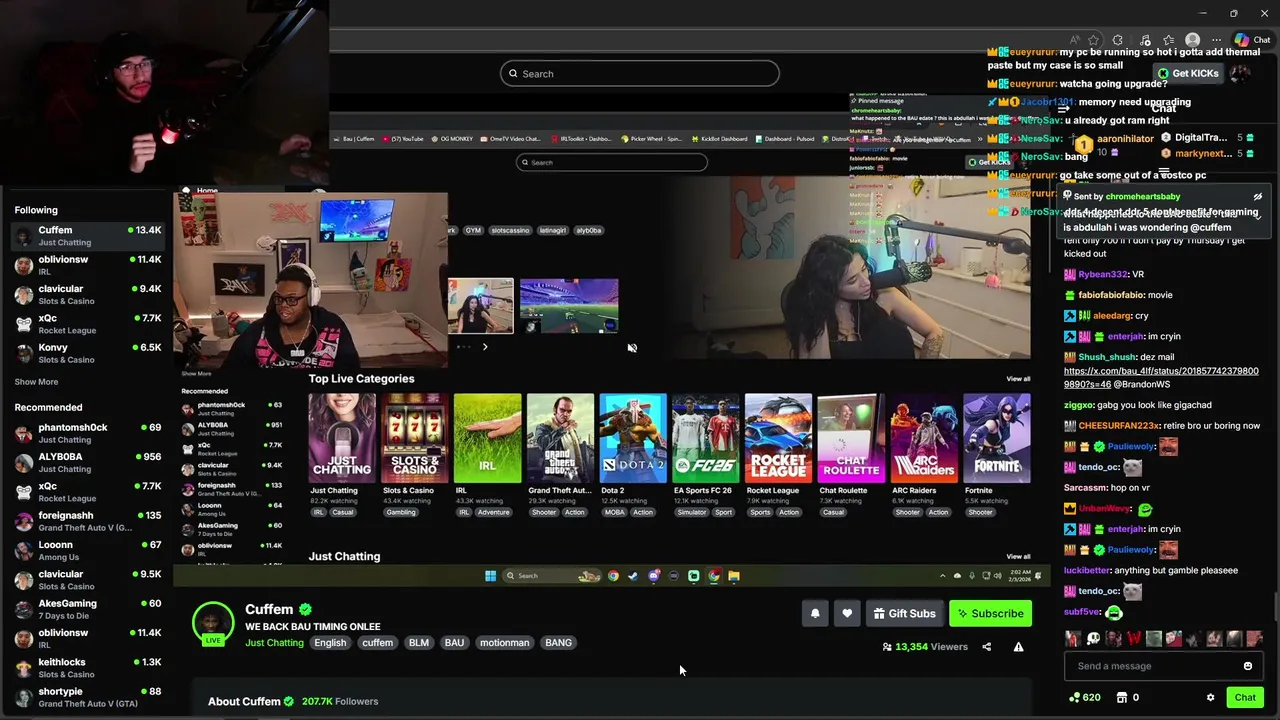Screen dimensions: 1280x720
Task: Open Copilot Chat in browser toolbar
Action: click(x=1251, y=40)
